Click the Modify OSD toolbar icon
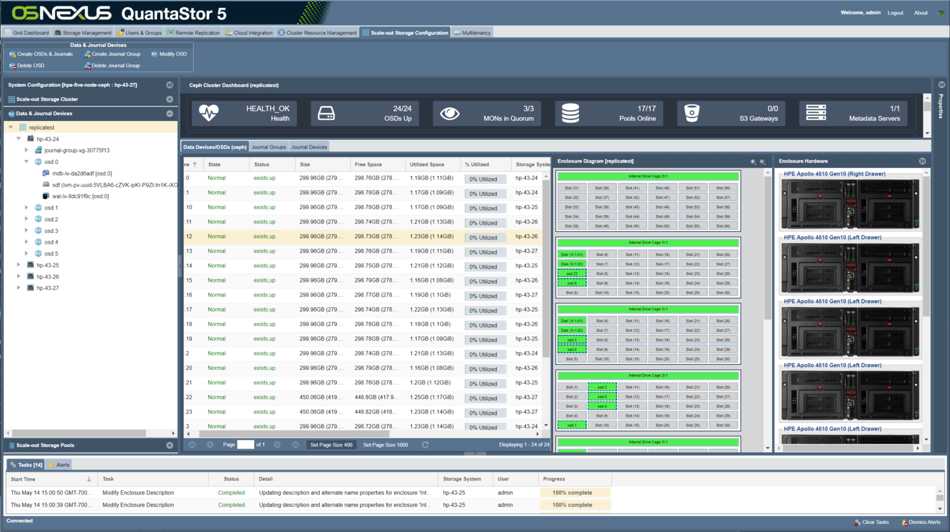The image size is (950, 532). pos(154,54)
